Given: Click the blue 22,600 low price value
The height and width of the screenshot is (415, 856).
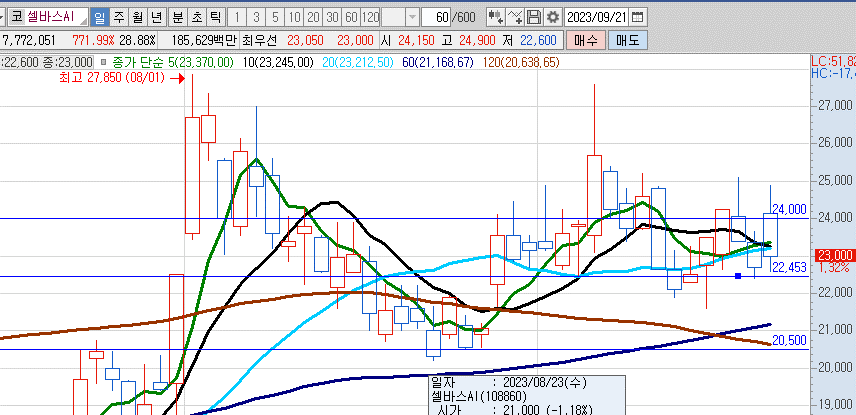Looking at the screenshot, I should pyautogui.click(x=539, y=40).
